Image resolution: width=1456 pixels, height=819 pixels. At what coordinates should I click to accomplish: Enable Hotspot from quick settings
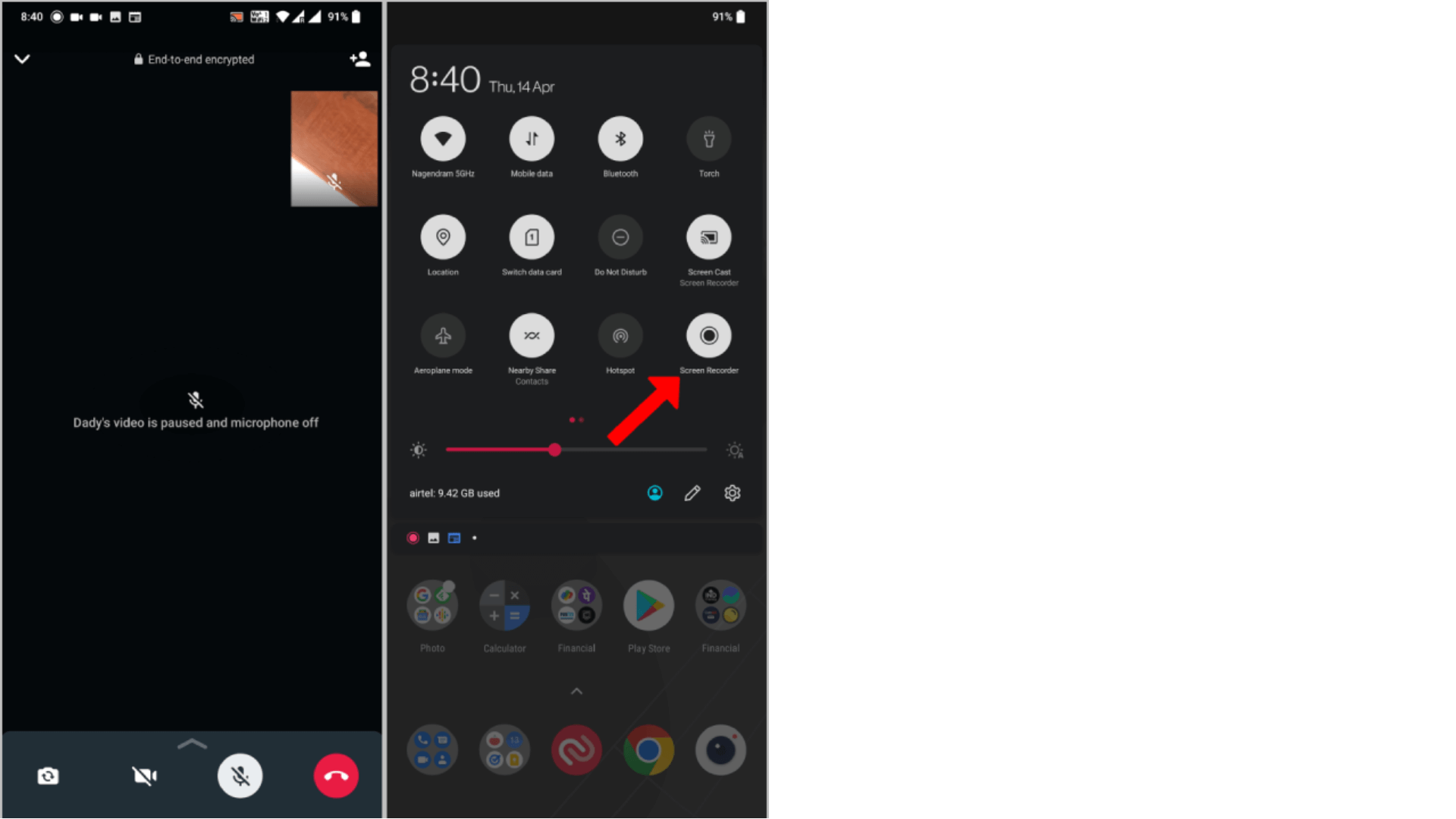point(619,335)
